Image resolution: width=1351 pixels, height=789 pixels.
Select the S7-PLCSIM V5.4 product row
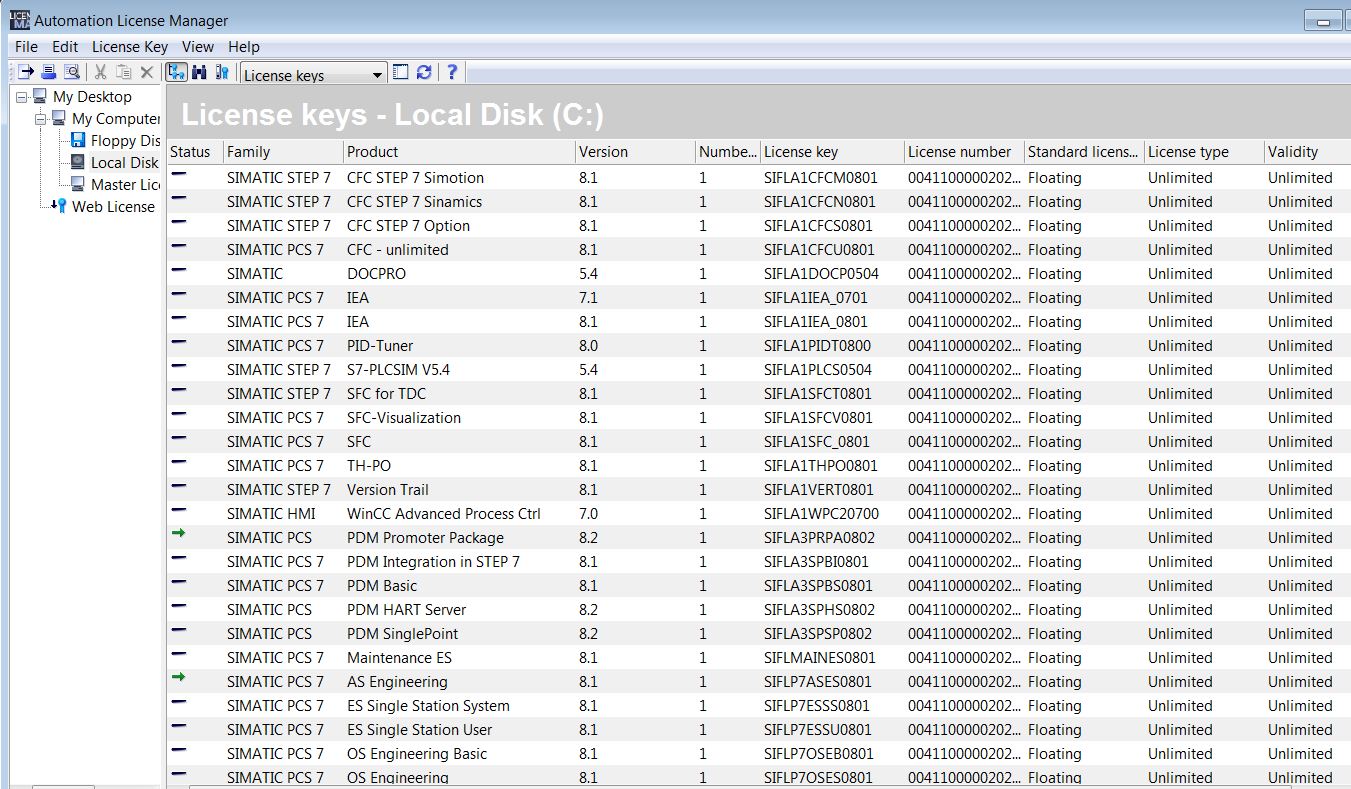[x=759, y=370]
